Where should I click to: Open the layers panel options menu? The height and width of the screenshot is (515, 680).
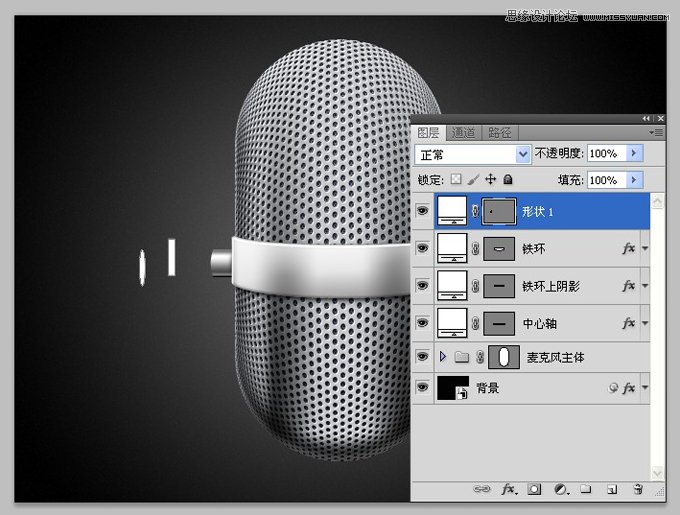[657, 132]
